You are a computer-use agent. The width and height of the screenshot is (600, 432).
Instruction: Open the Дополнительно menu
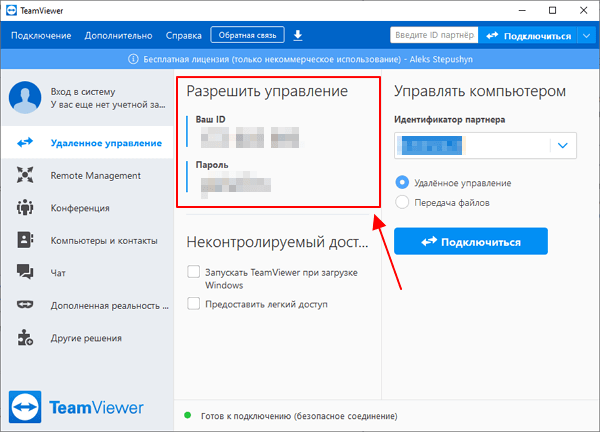pyautogui.click(x=118, y=36)
